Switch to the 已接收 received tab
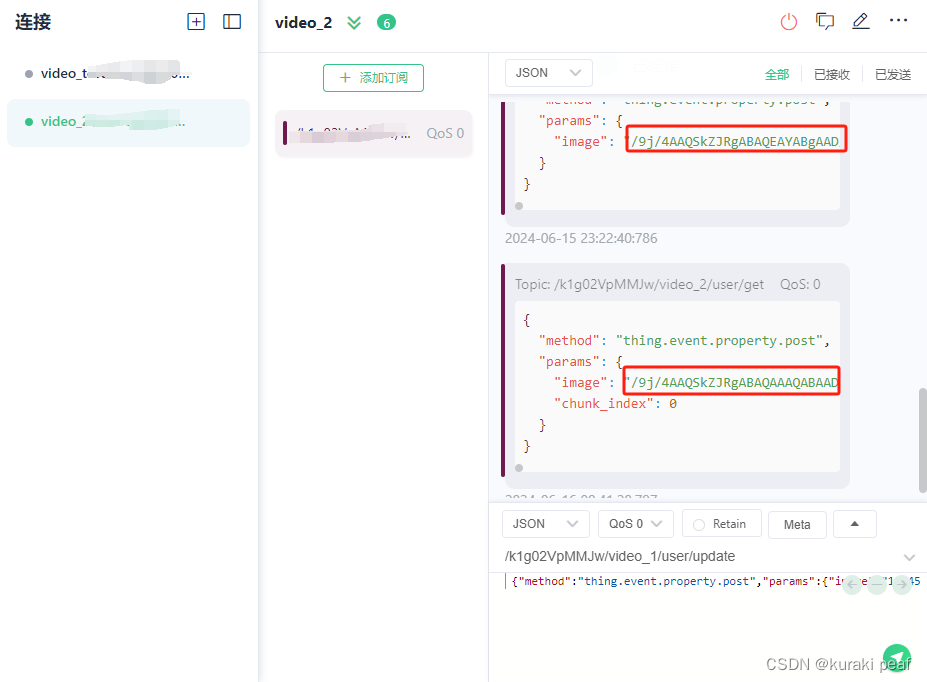Viewport: 927px width, 682px height. click(x=832, y=74)
